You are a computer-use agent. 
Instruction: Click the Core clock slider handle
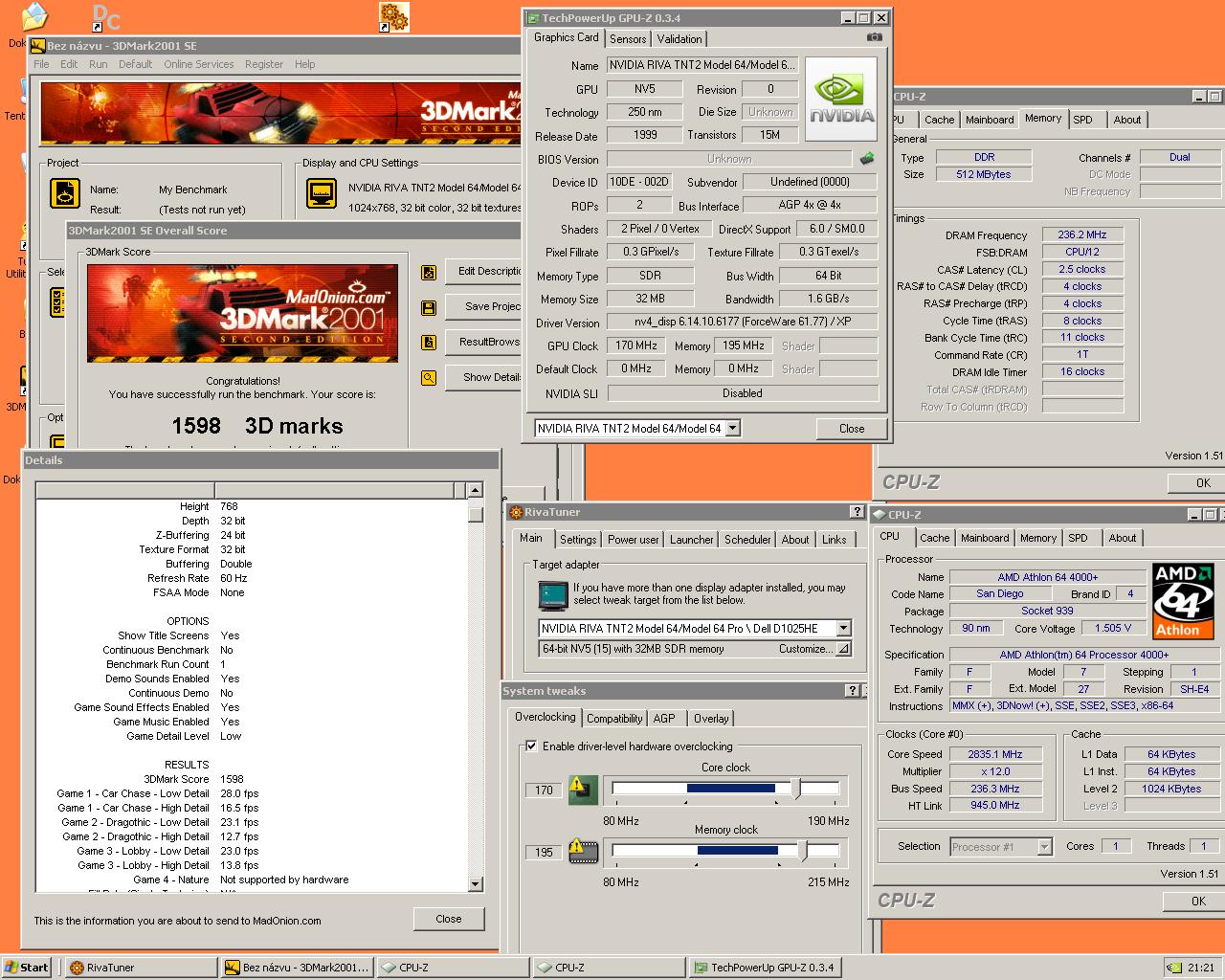[796, 789]
